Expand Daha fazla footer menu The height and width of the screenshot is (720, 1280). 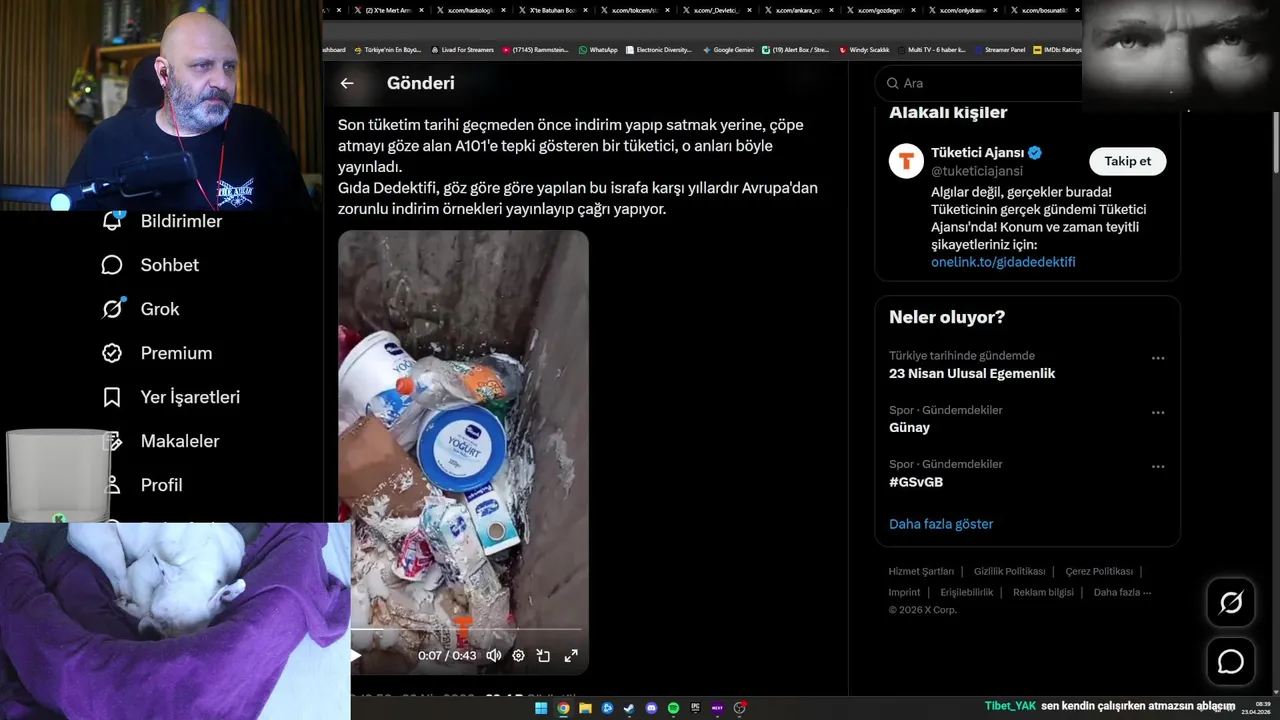pyautogui.click(x=1122, y=592)
